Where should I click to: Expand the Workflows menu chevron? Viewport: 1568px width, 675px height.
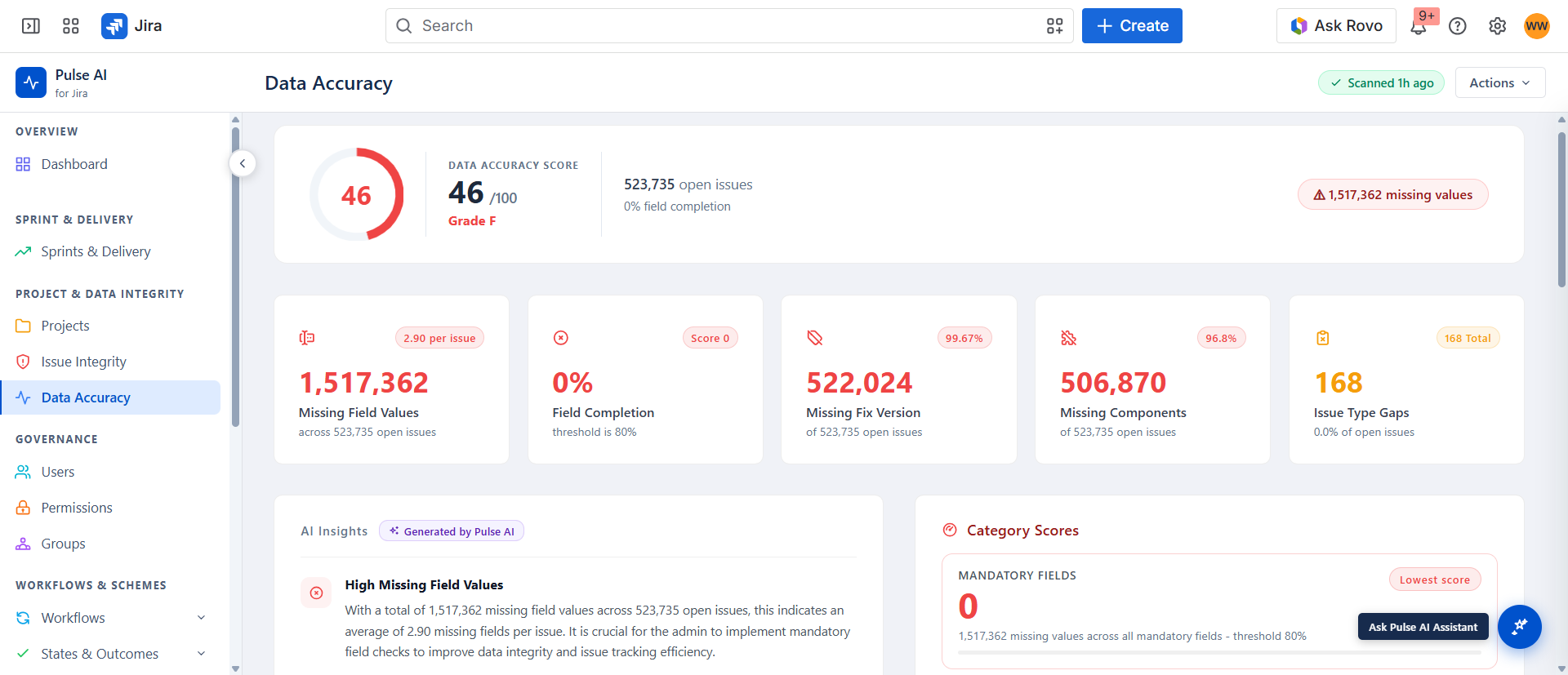(x=201, y=618)
